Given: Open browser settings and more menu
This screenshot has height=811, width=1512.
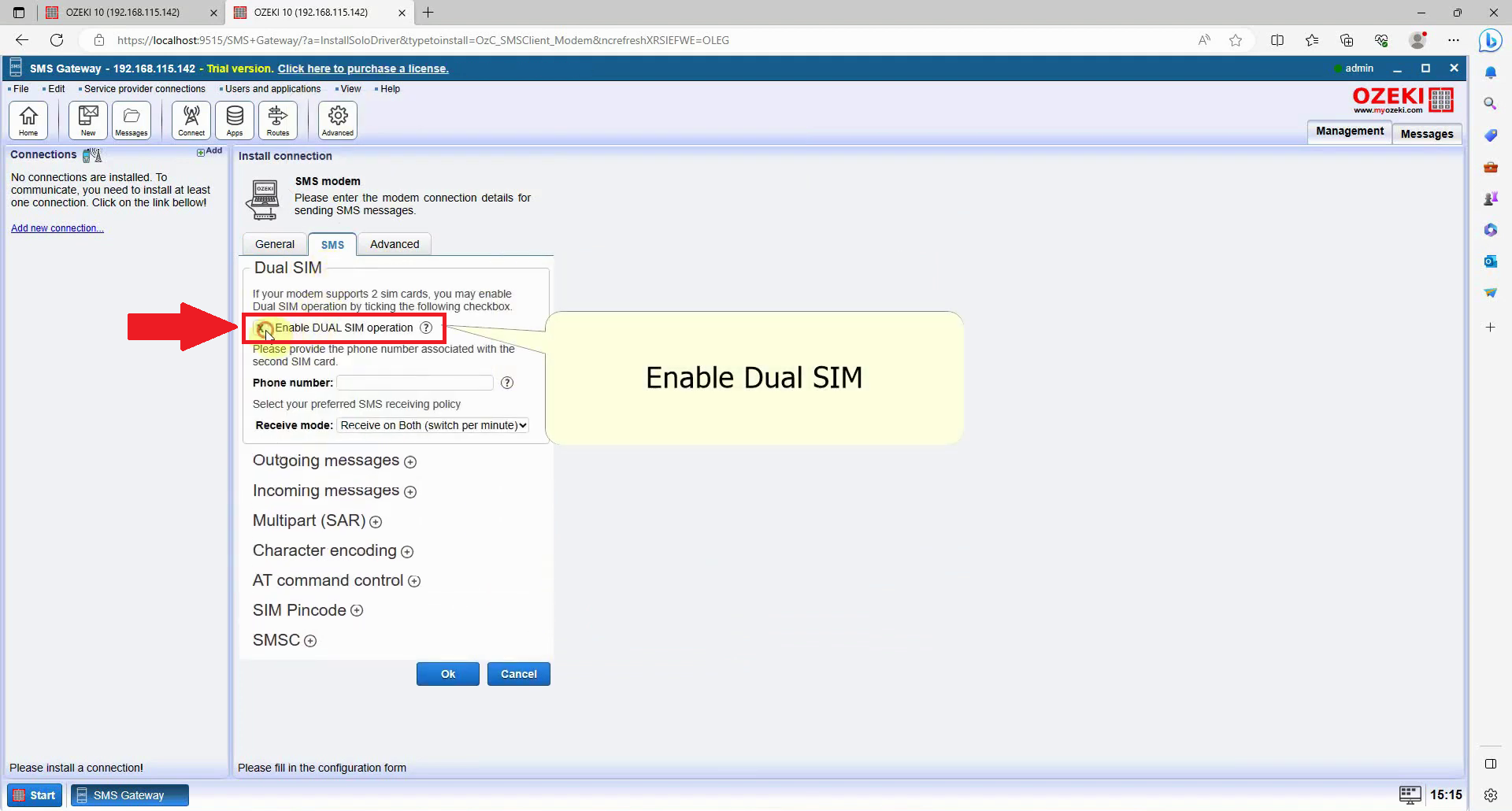Looking at the screenshot, I should pos(1454,40).
